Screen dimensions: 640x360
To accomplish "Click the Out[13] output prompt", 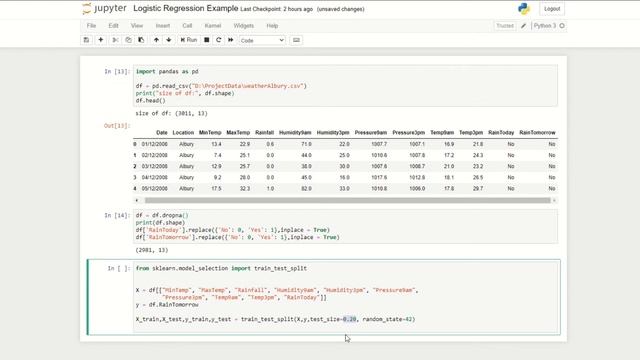I will tap(117, 126).
